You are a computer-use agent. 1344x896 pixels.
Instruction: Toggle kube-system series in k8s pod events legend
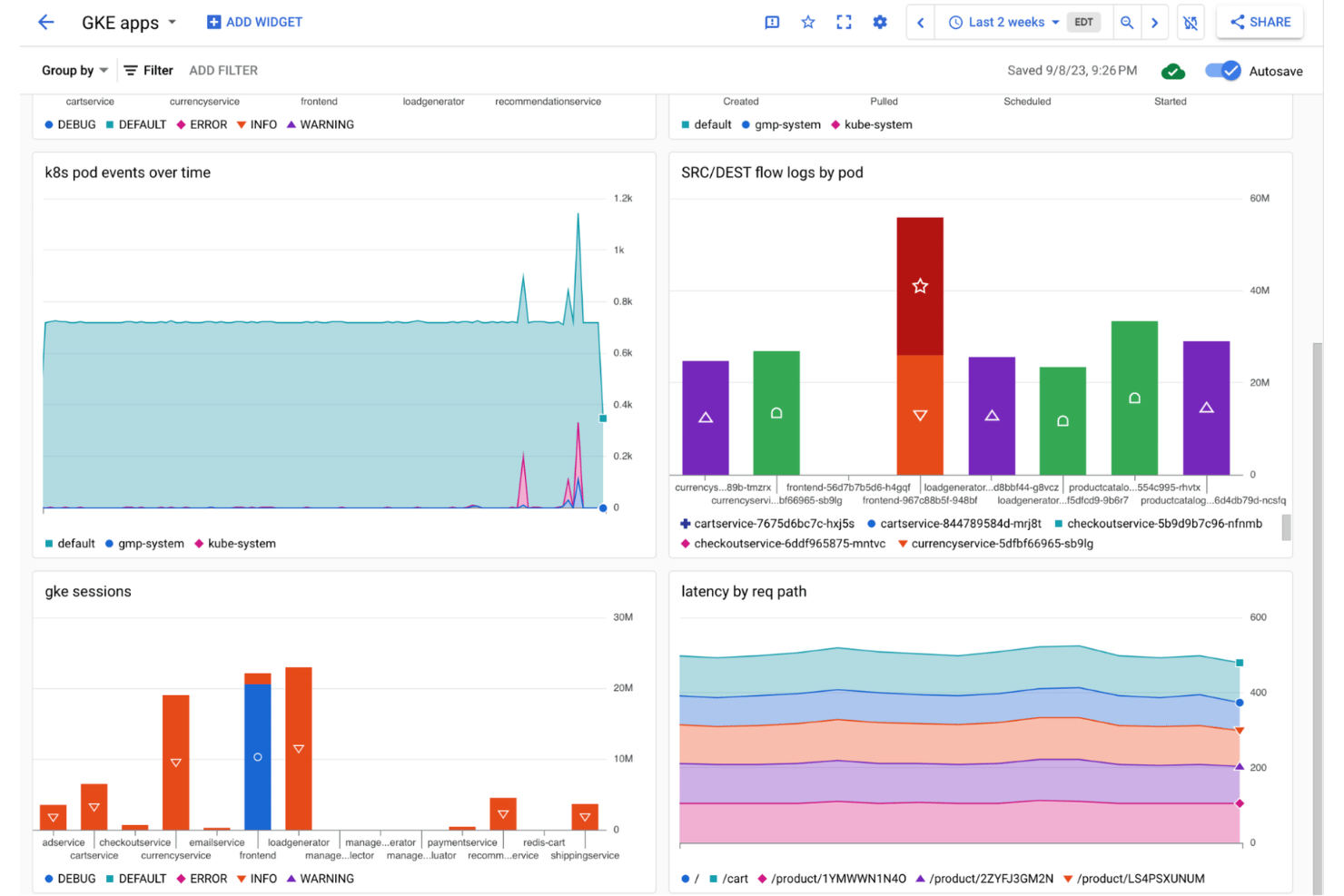coord(235,544)
